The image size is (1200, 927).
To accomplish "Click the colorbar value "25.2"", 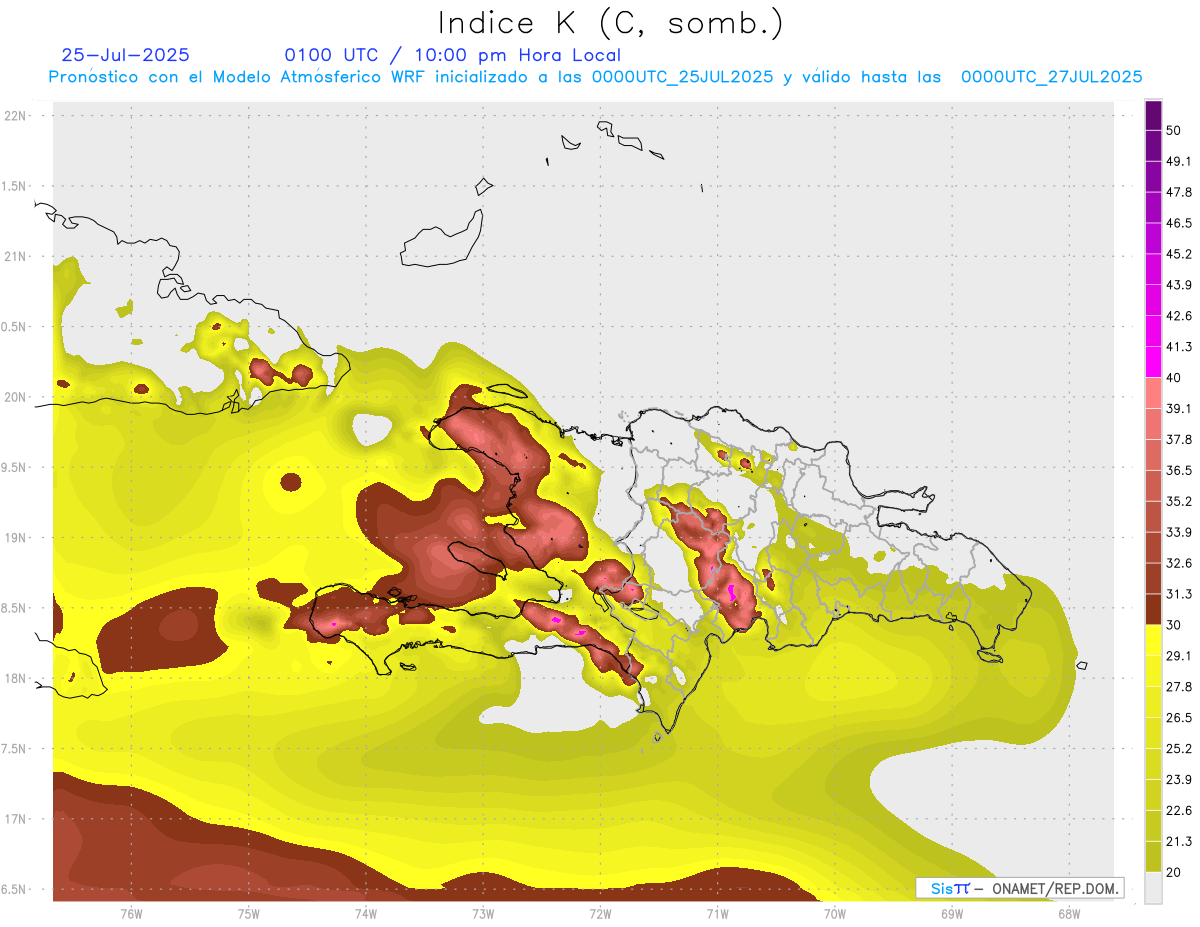I will [1179, 748].
